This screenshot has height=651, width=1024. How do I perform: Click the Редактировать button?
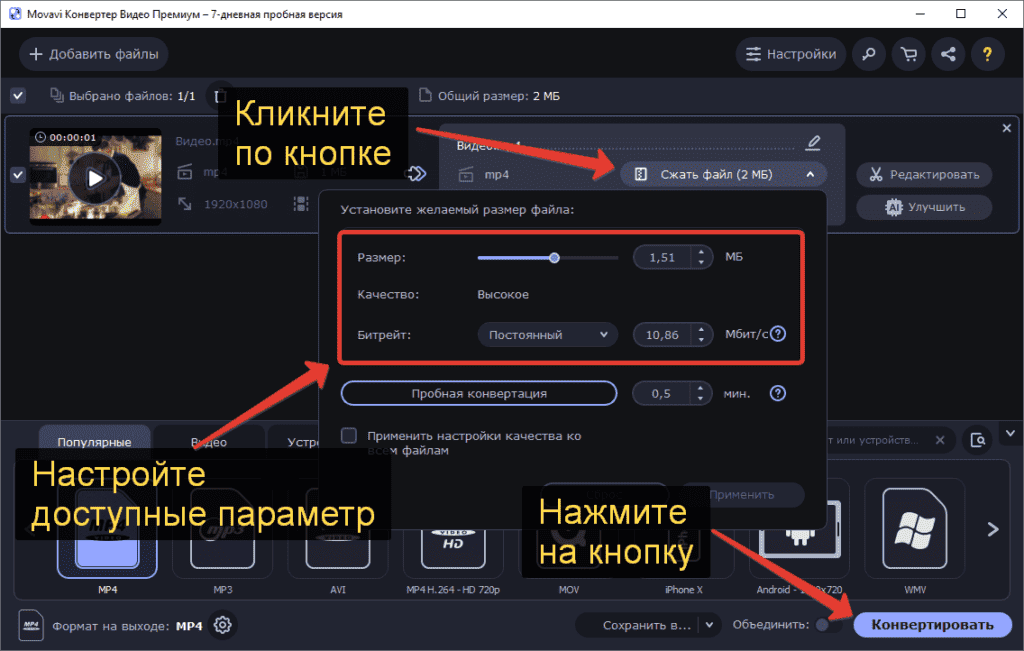tap(924, 174)
